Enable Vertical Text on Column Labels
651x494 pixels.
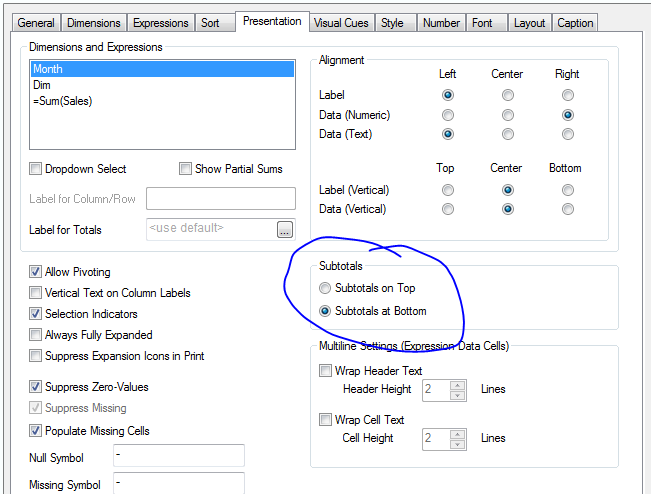coord(36,293)
